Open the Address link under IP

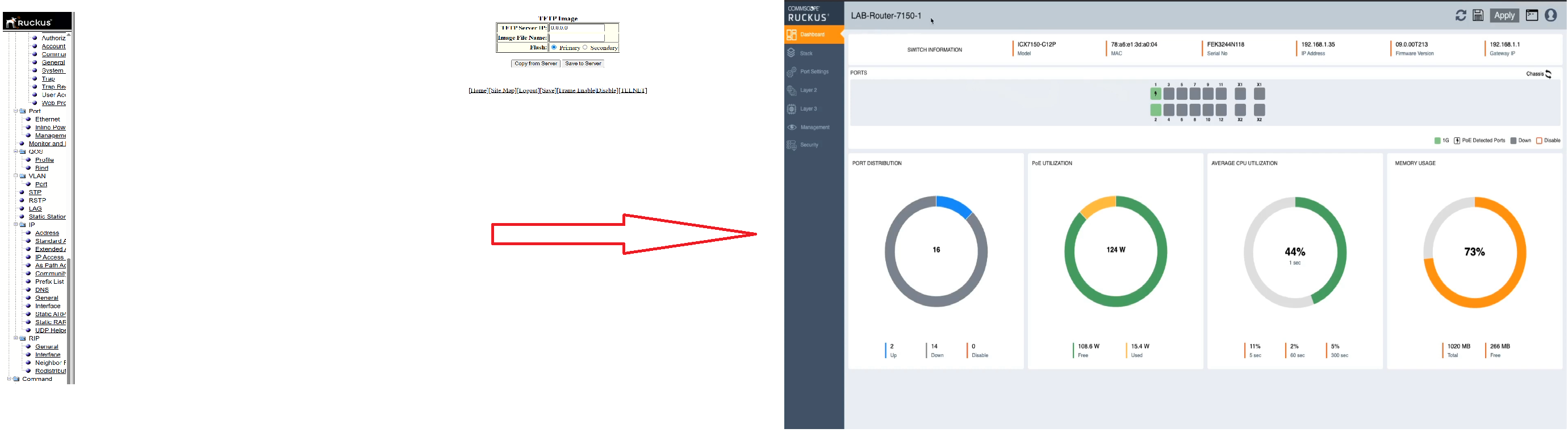(x=47, y=233)
